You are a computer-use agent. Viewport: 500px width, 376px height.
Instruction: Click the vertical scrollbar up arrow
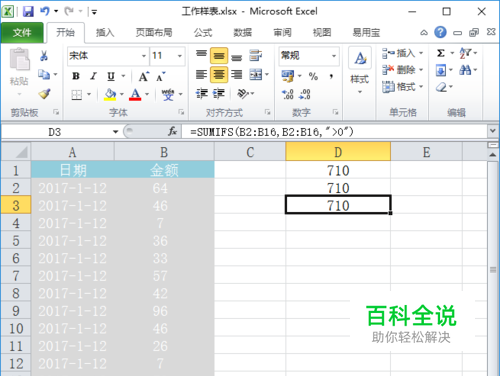(x=493, y=155)
